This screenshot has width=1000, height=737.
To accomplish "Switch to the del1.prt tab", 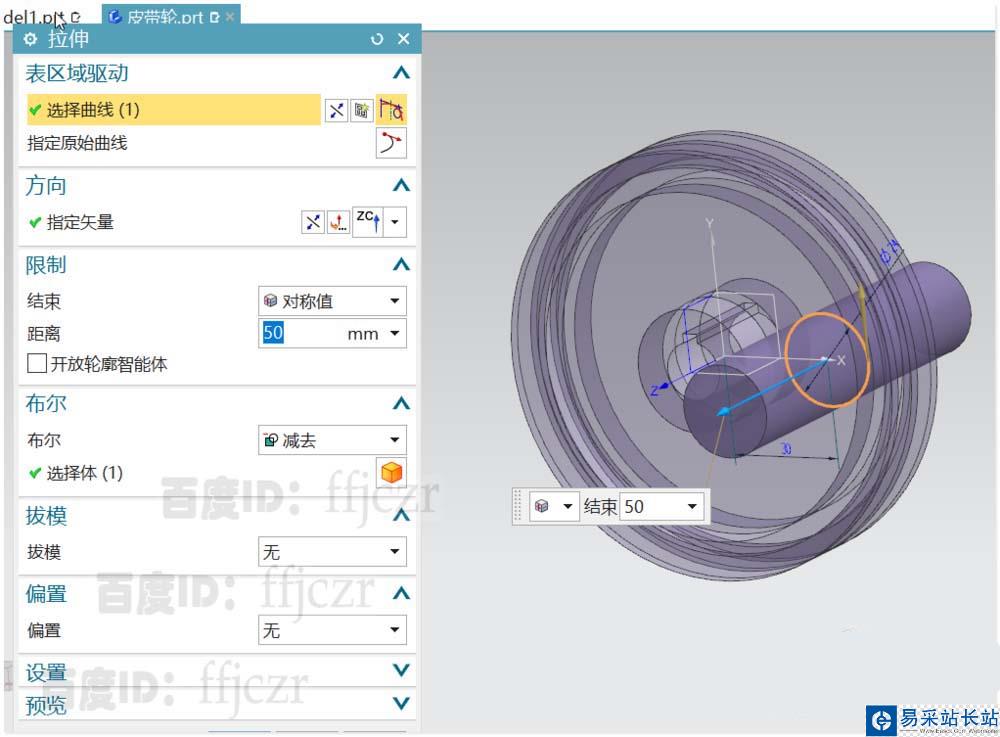I will [41, 17].
